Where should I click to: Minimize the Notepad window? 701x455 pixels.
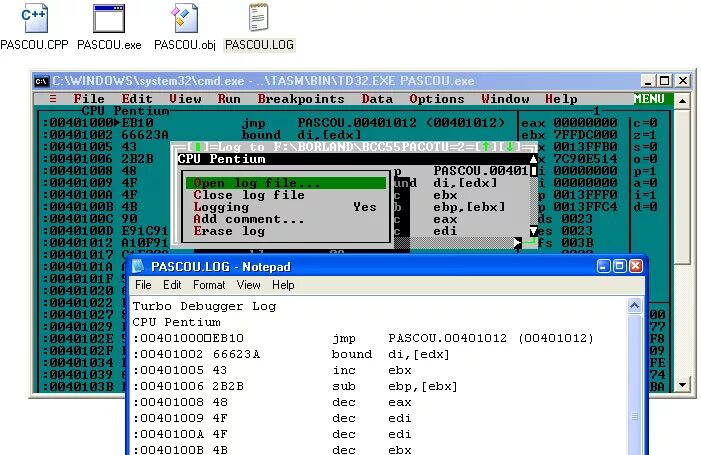[x=603, y=266]
